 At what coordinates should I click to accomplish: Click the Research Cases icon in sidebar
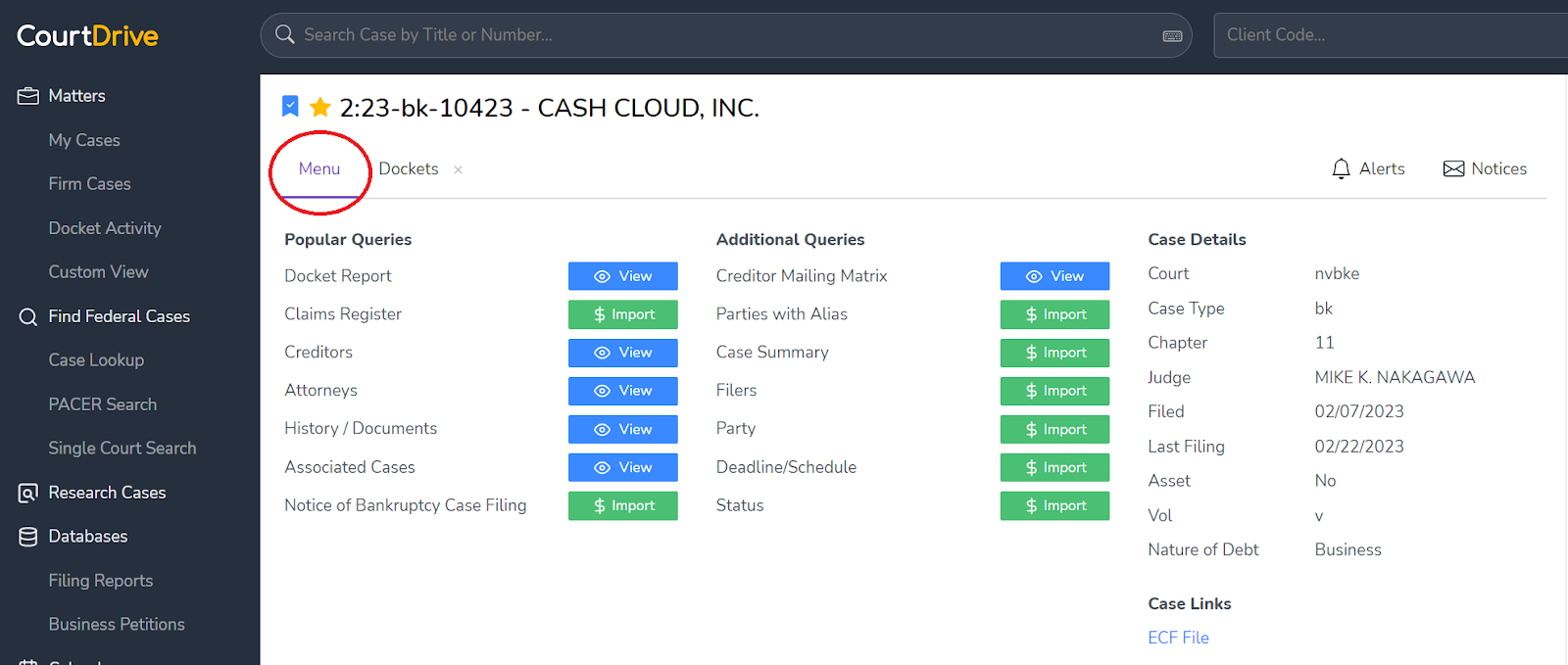click(x=28, y=493)
